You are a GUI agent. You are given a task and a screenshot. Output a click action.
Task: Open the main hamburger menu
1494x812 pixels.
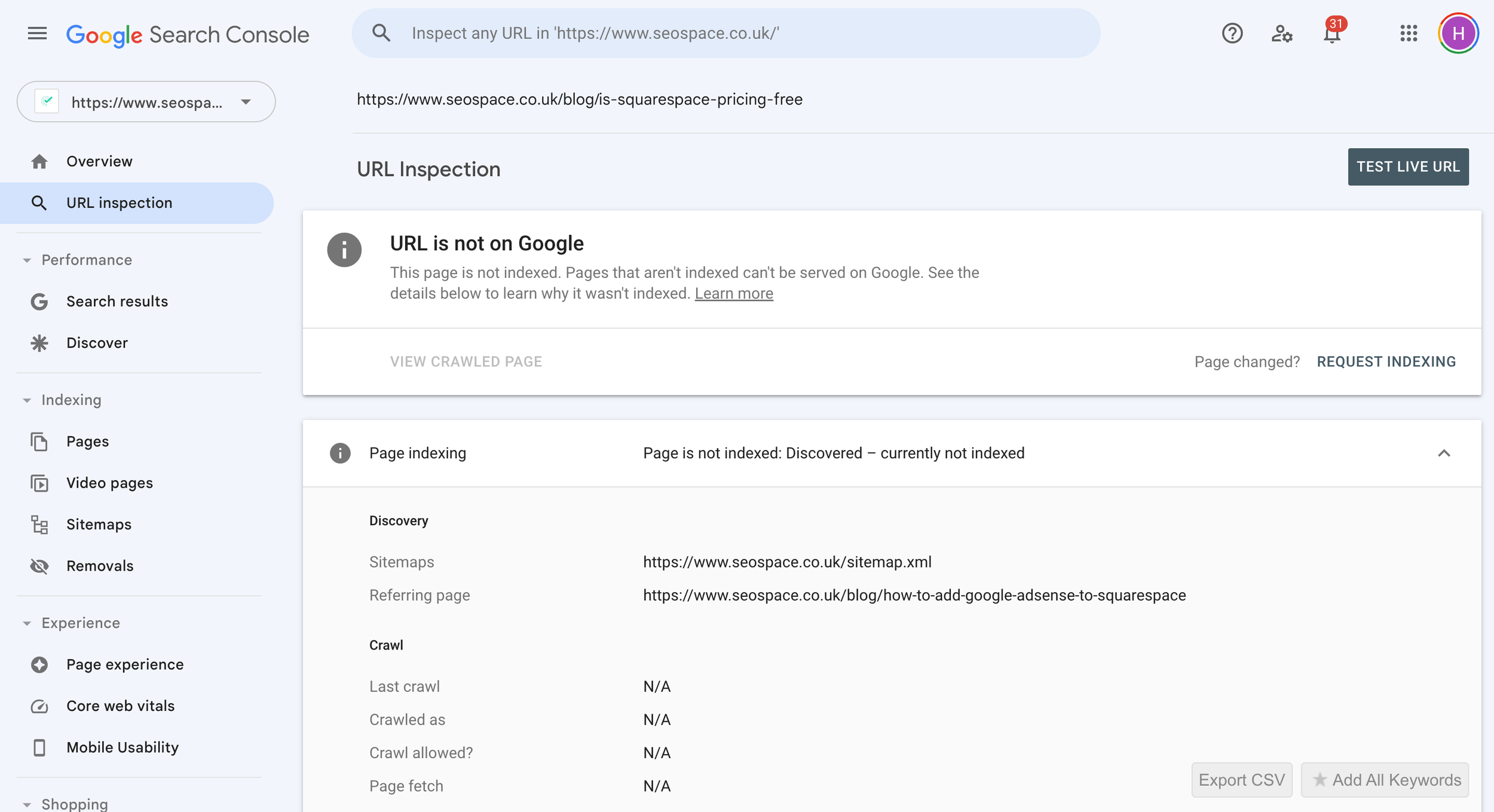pyautogui.click(x=36, y=33)
